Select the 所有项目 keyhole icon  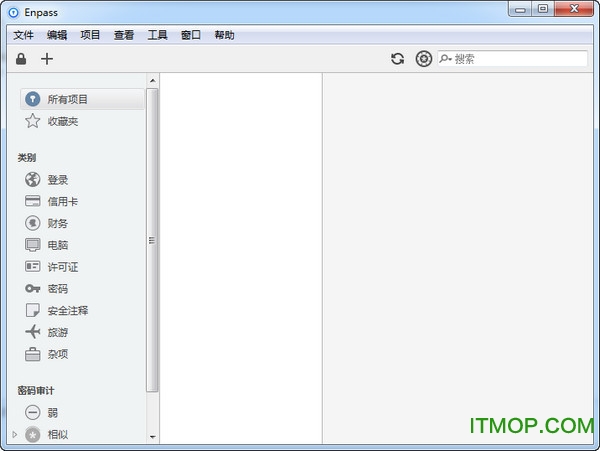[33, 99]
